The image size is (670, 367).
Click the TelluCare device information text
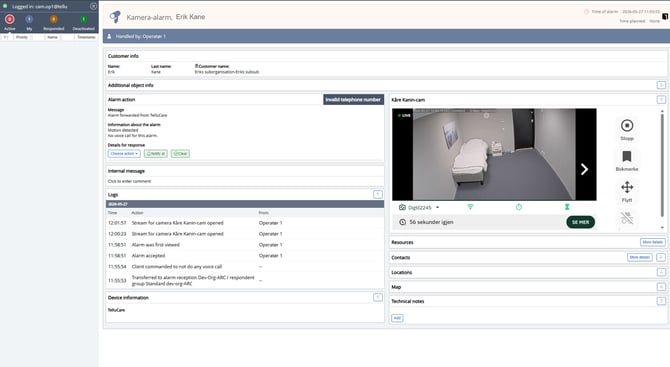116,310
